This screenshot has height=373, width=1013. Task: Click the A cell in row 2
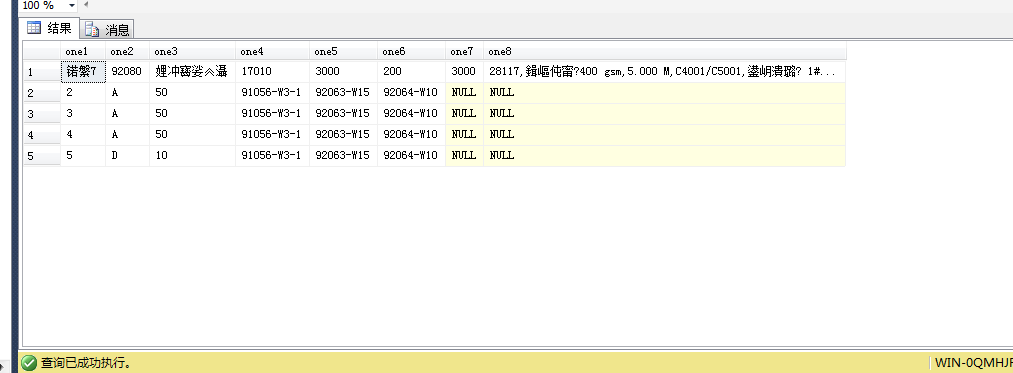pos(127,93)
